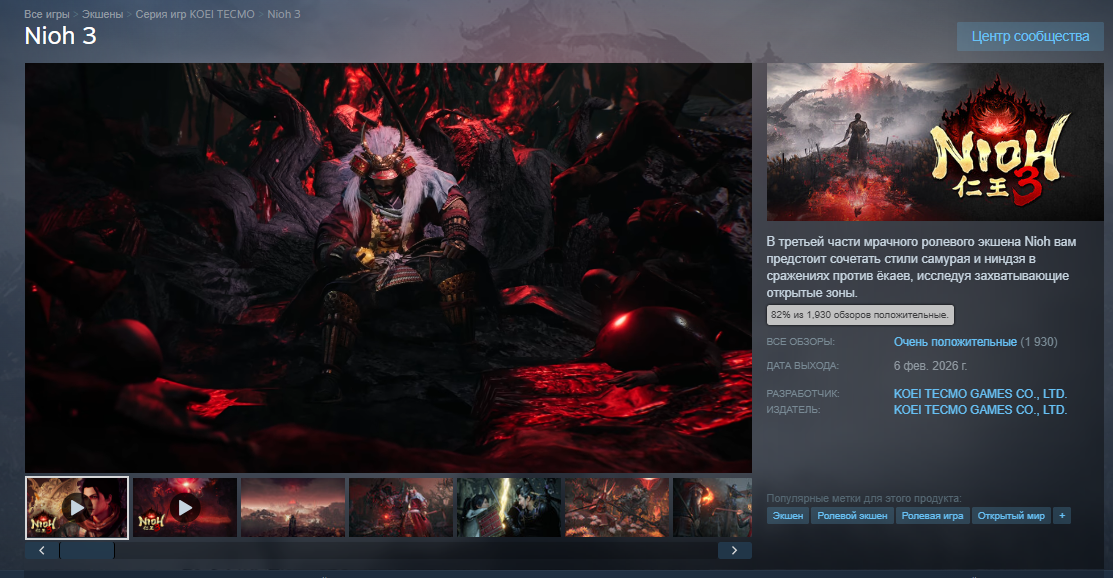Play the first trailer thumbnail

pos(77,507)
